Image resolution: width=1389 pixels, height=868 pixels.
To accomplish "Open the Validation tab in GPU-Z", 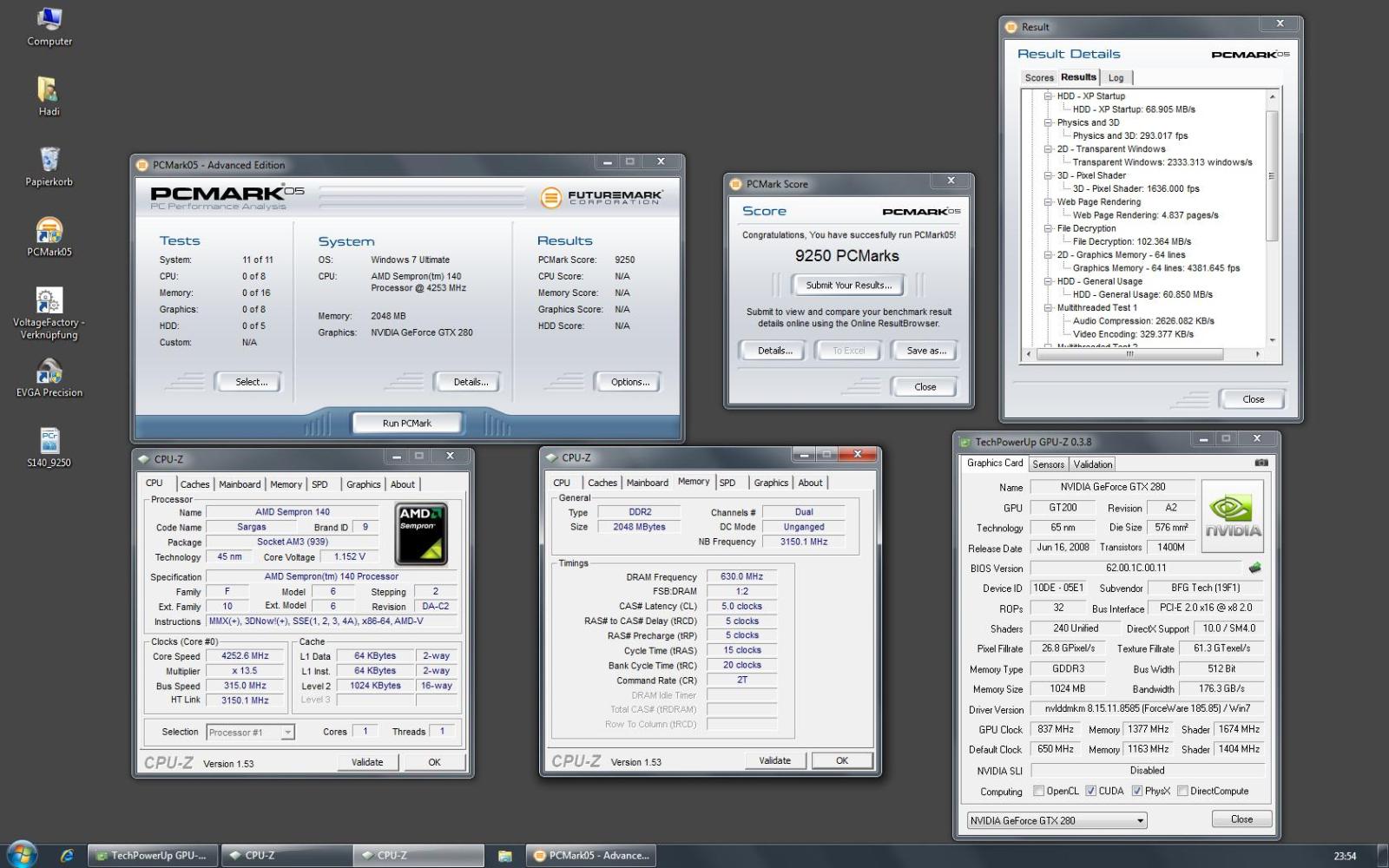I will point(1093,464).
